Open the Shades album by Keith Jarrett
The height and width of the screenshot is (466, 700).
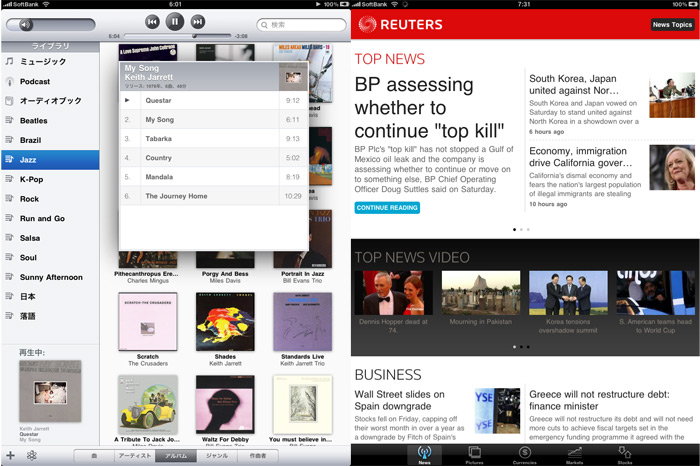[x=225, y=321]
